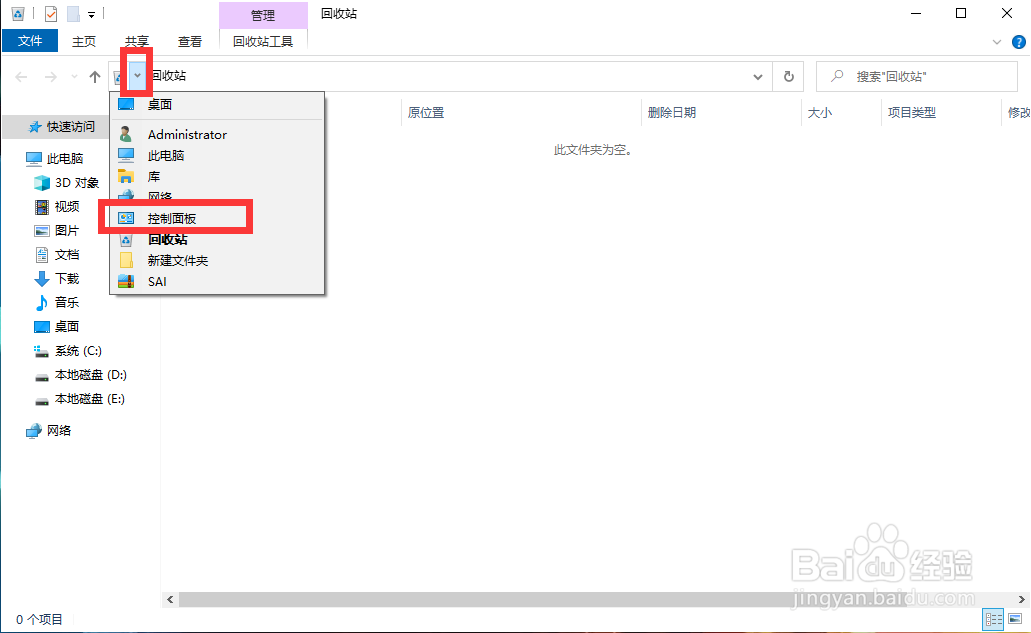The height and width of the screenshot is (633, 1031).
Task: Open 图片 in the sidebar
Action: (x=67, y=231)
